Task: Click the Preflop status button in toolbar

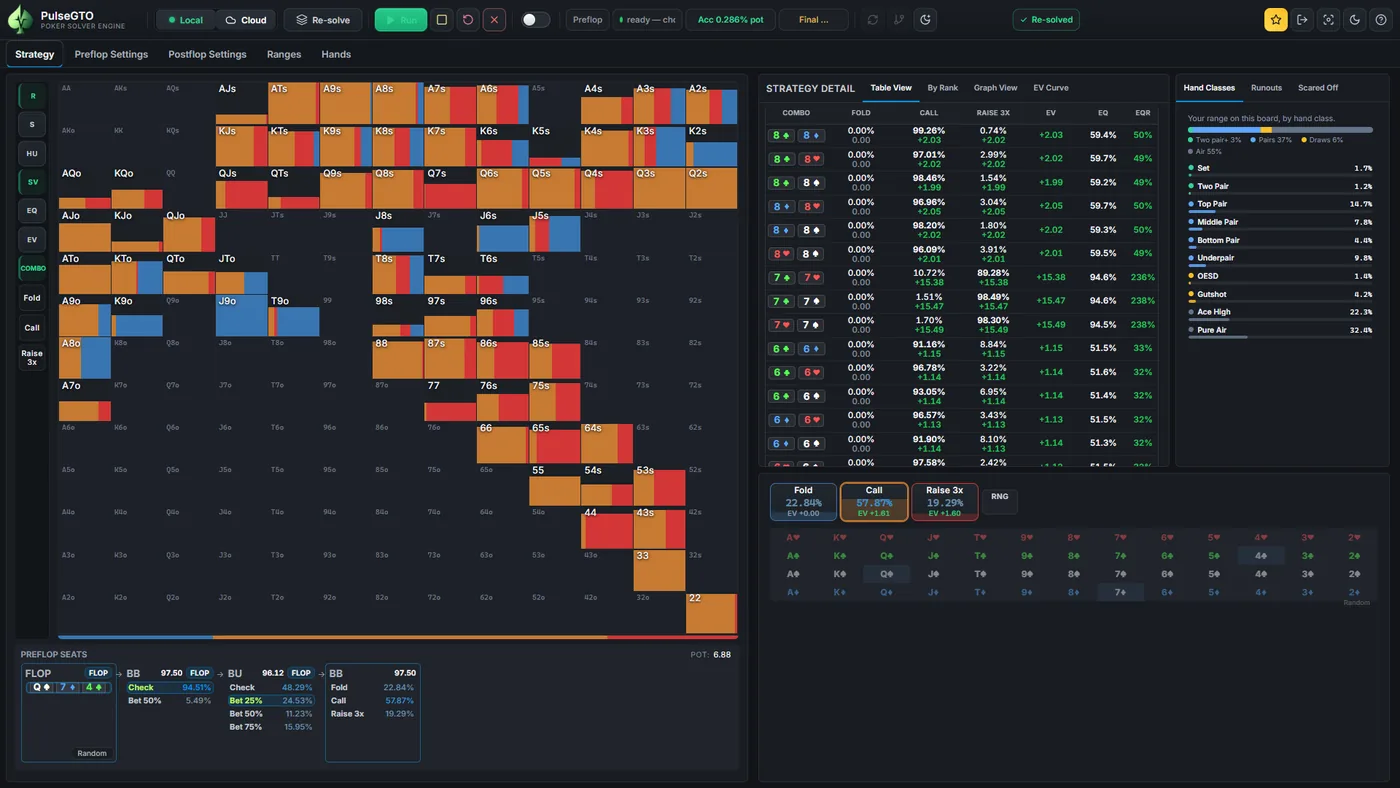Action: pos(588,20)
